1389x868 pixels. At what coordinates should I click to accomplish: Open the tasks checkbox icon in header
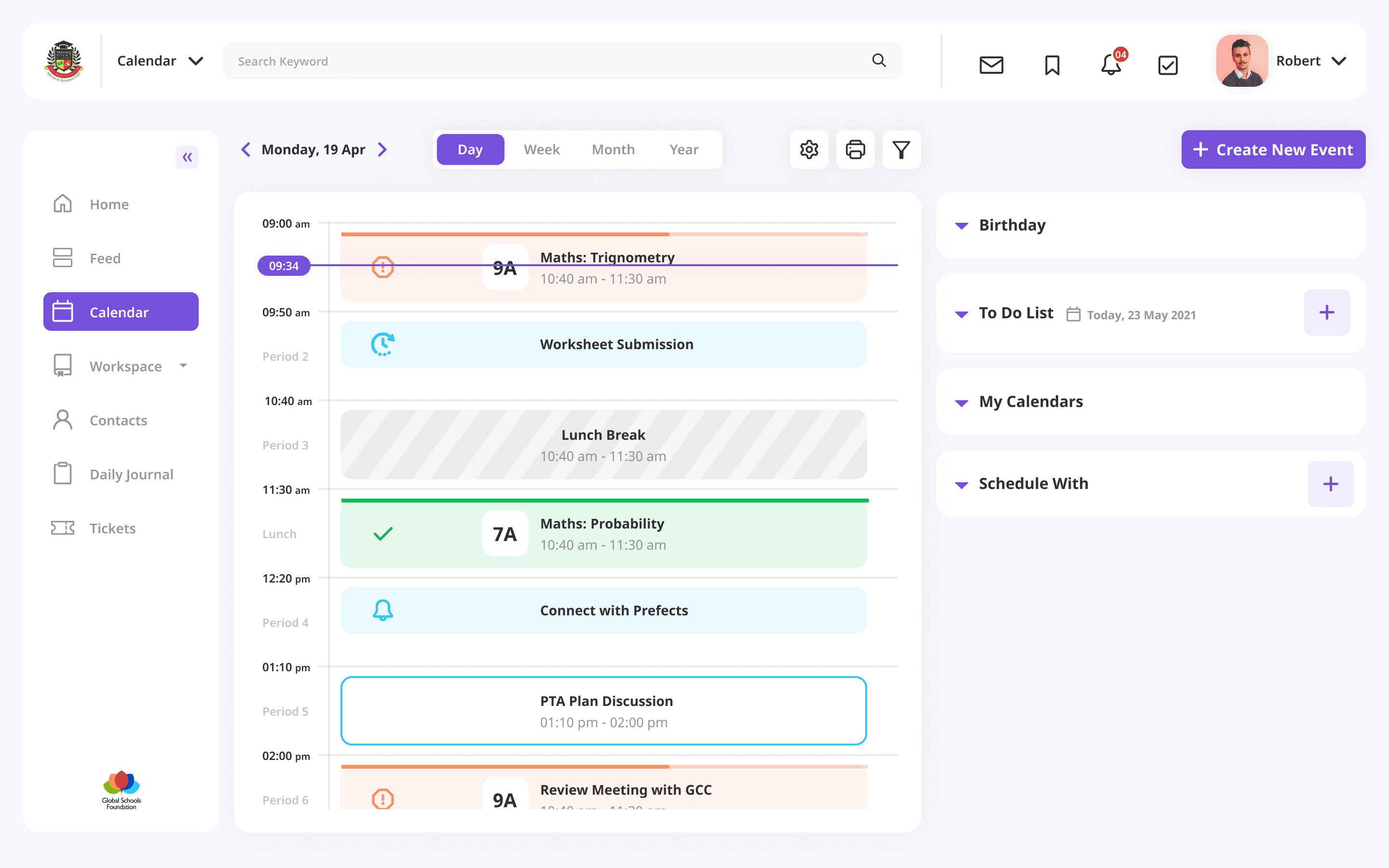[x=1168, y=64]
